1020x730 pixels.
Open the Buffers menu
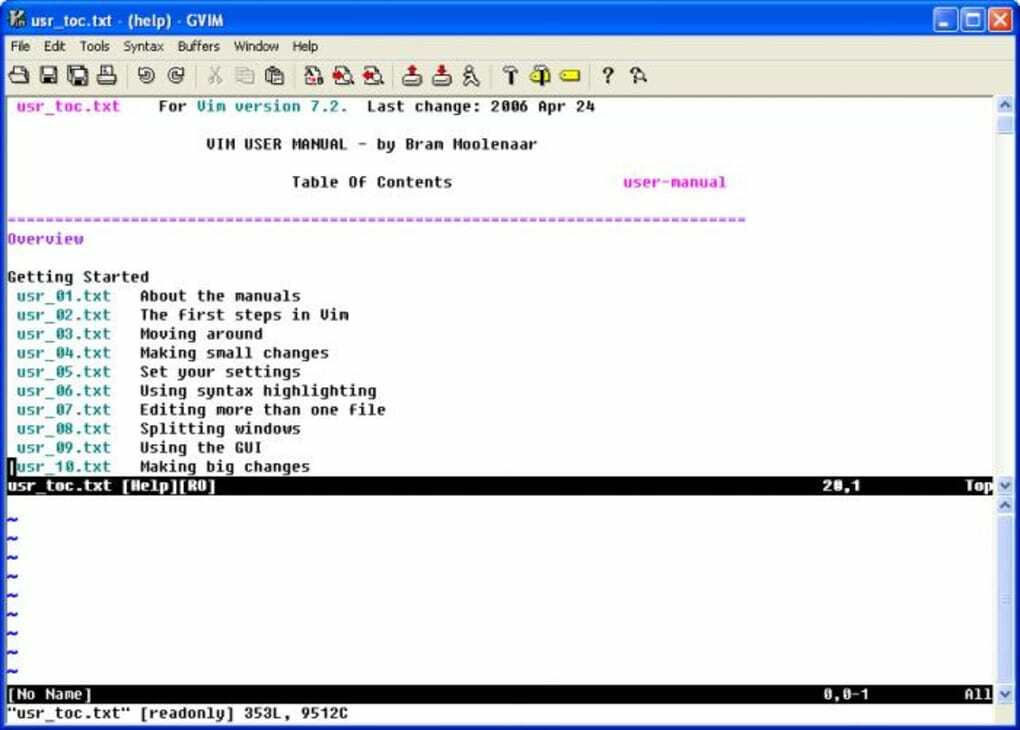point(197,46)
